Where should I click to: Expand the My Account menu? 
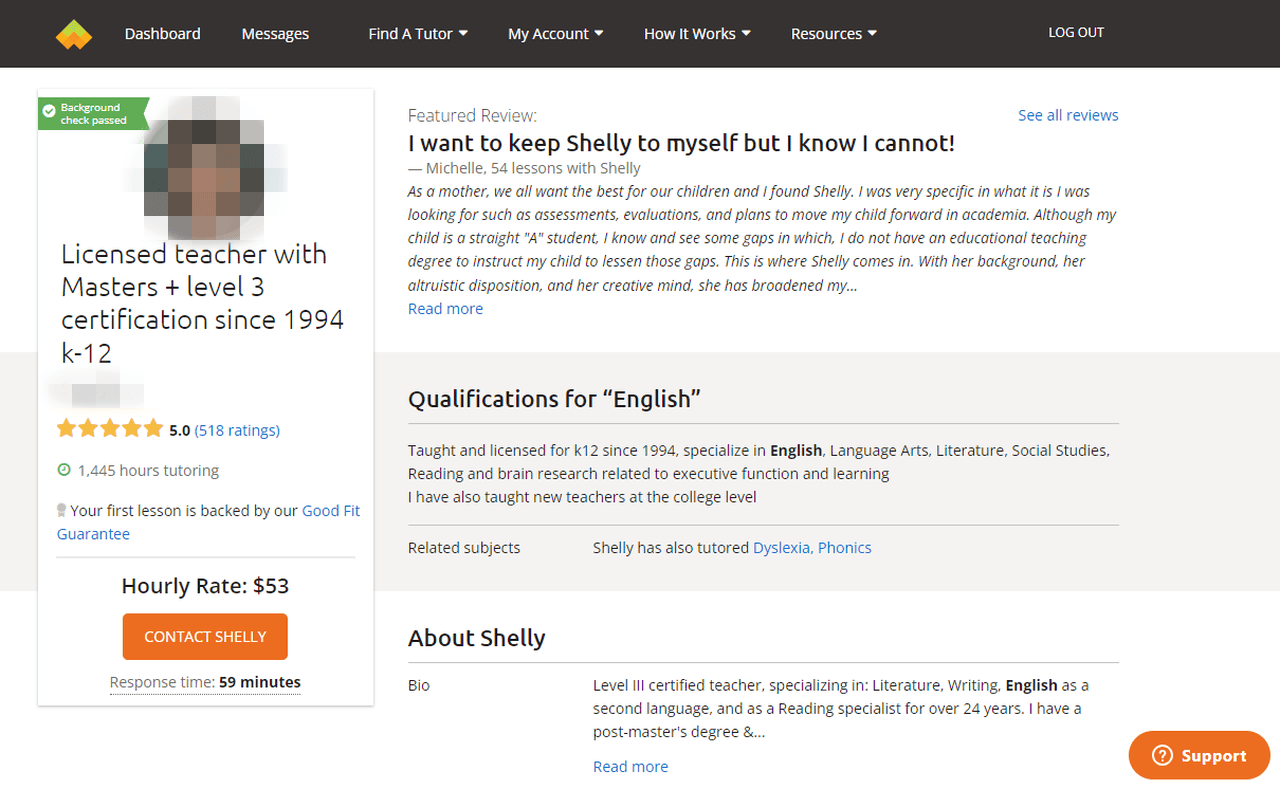(x=555, y=34)
